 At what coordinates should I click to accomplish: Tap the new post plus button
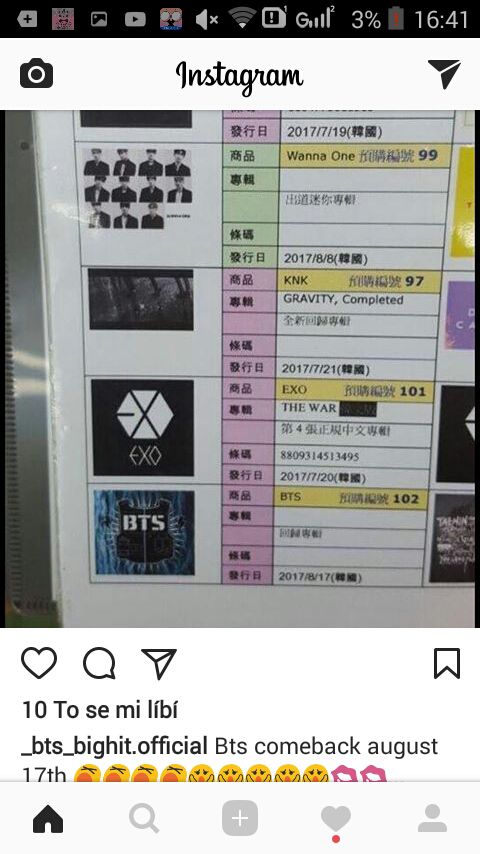click(240, 818)
